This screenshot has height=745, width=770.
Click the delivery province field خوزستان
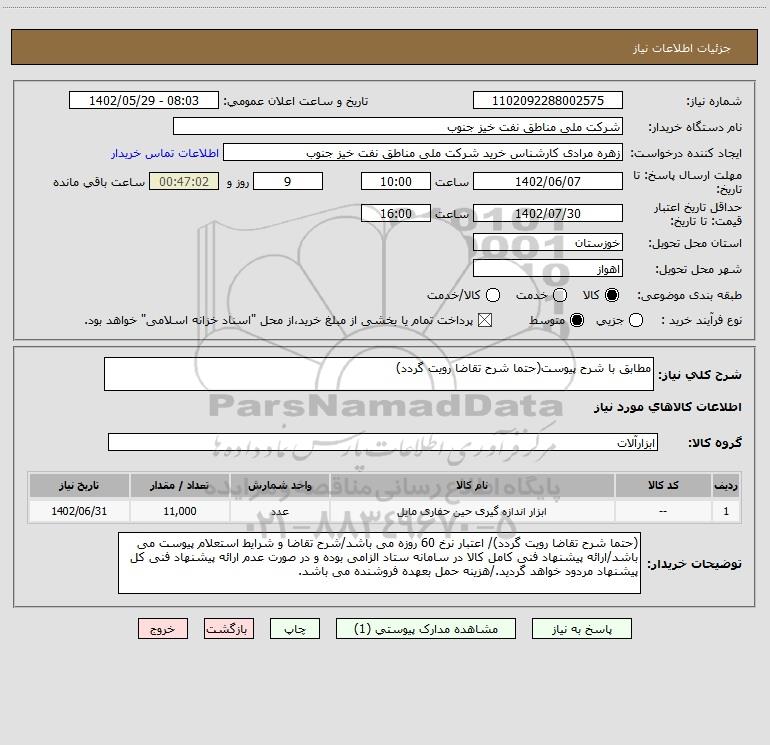coord(548,242)
